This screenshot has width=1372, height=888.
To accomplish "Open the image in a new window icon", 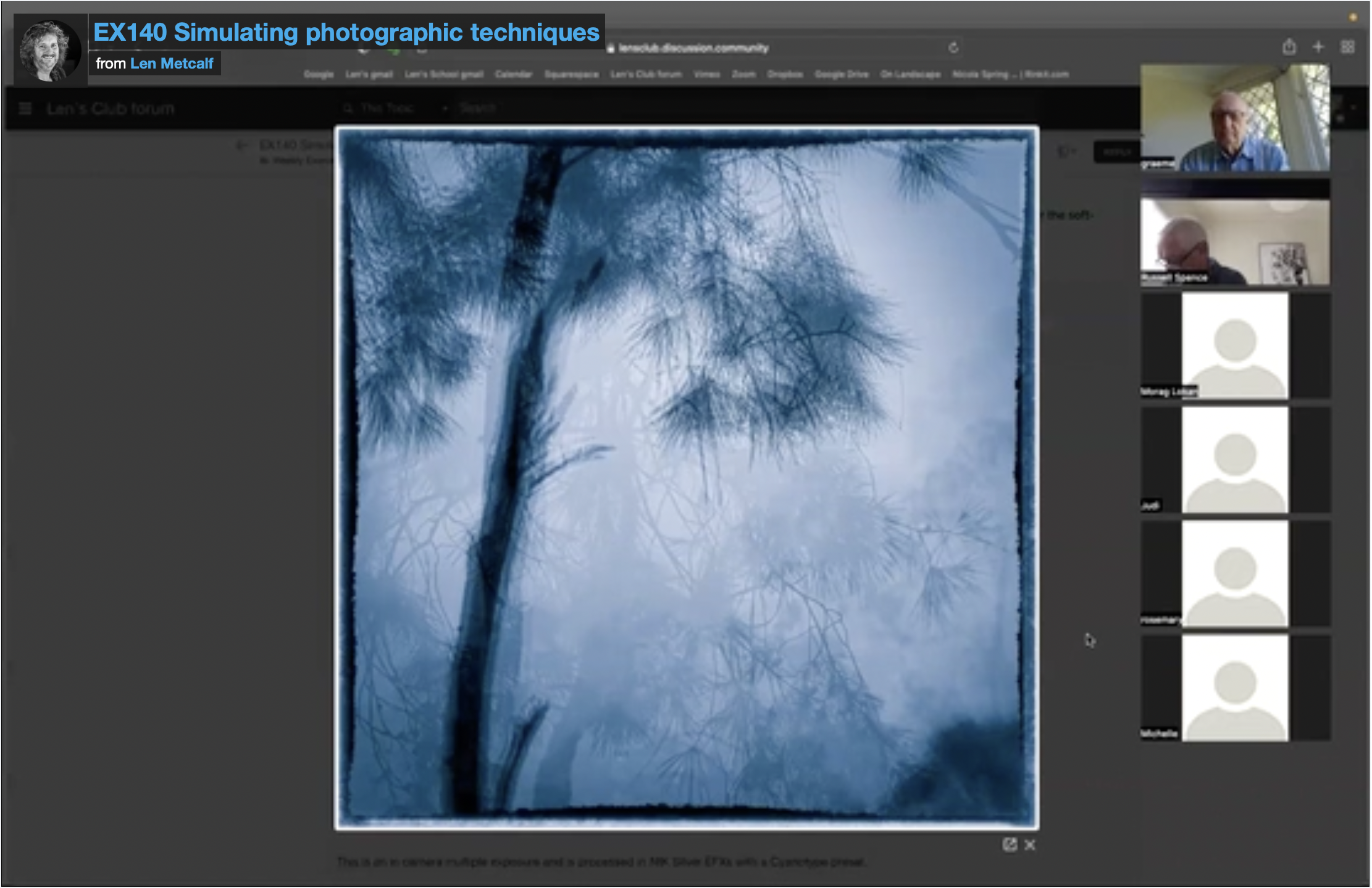I will (1010, 845).
